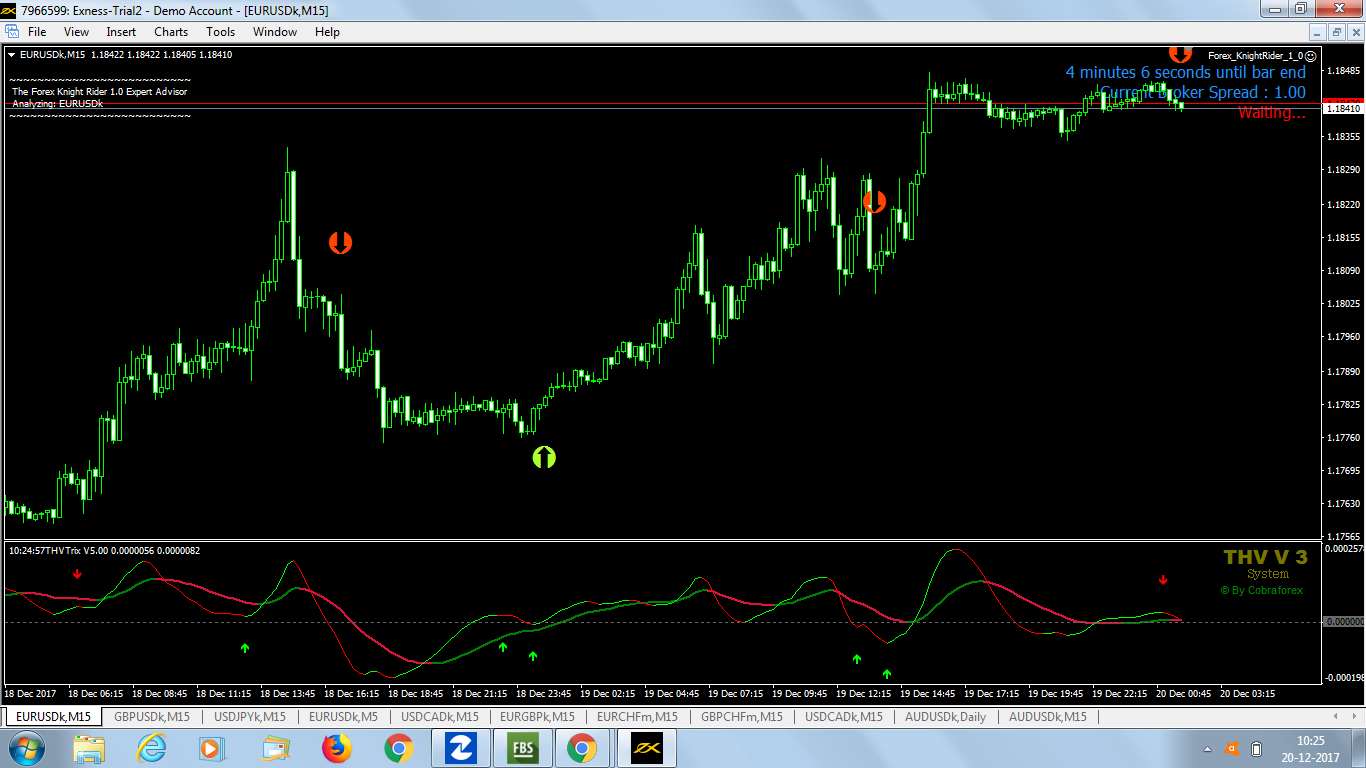Open Internet Explorer from the taskbar

coord(151,748)
